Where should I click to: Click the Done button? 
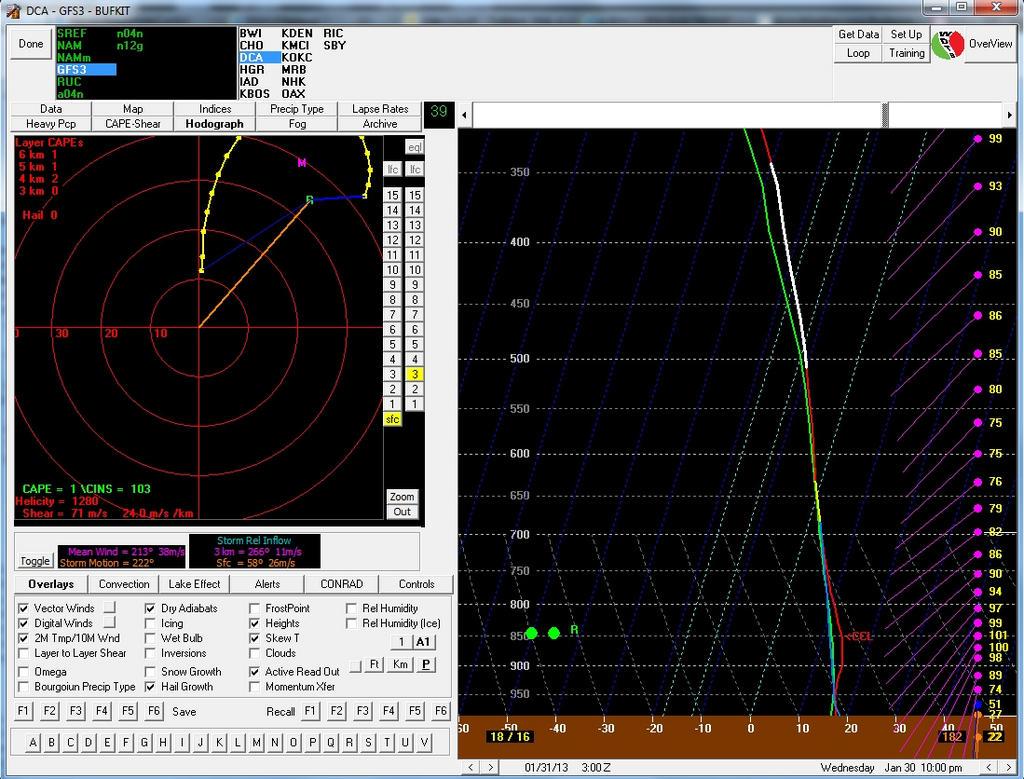(31, 44)
